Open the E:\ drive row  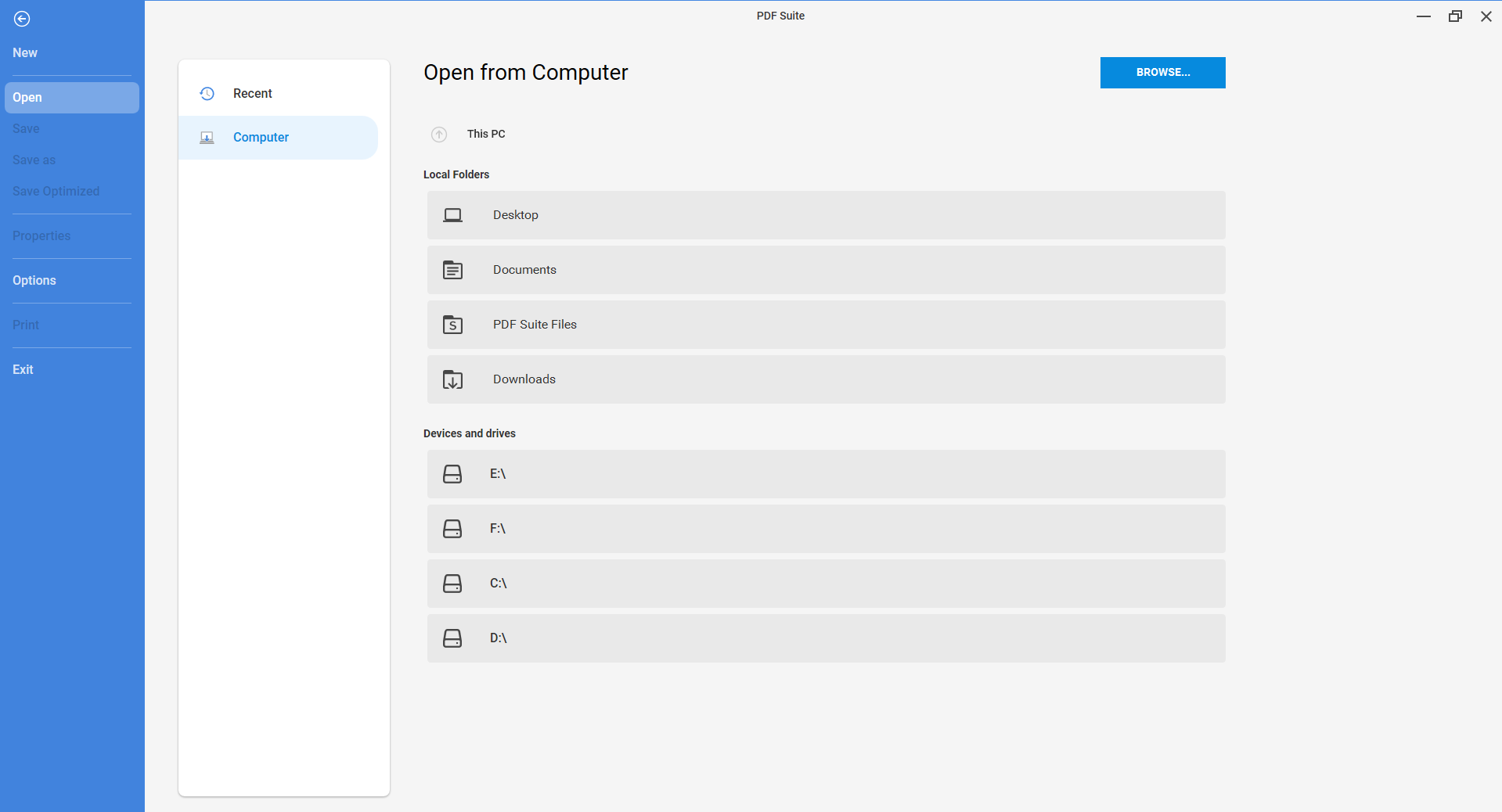pos(826,474)
